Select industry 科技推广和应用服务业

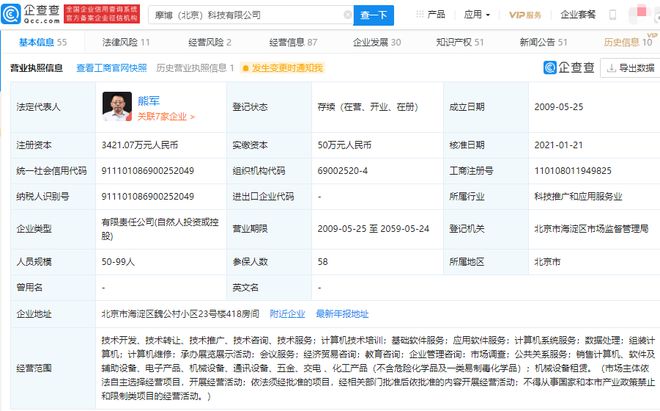(578, 197)
